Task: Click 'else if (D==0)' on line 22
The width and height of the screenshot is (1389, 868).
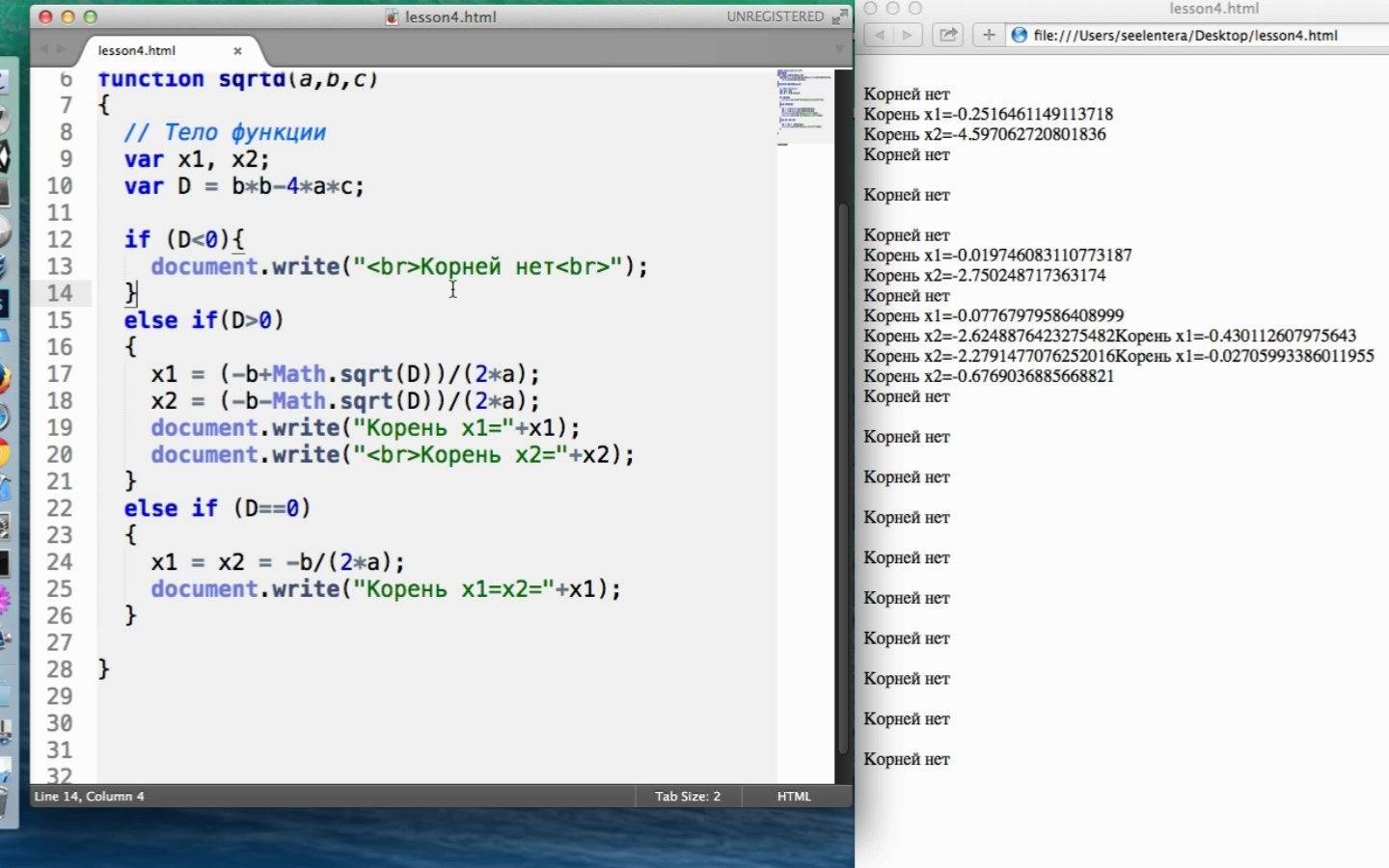Action: coord(217,508)
